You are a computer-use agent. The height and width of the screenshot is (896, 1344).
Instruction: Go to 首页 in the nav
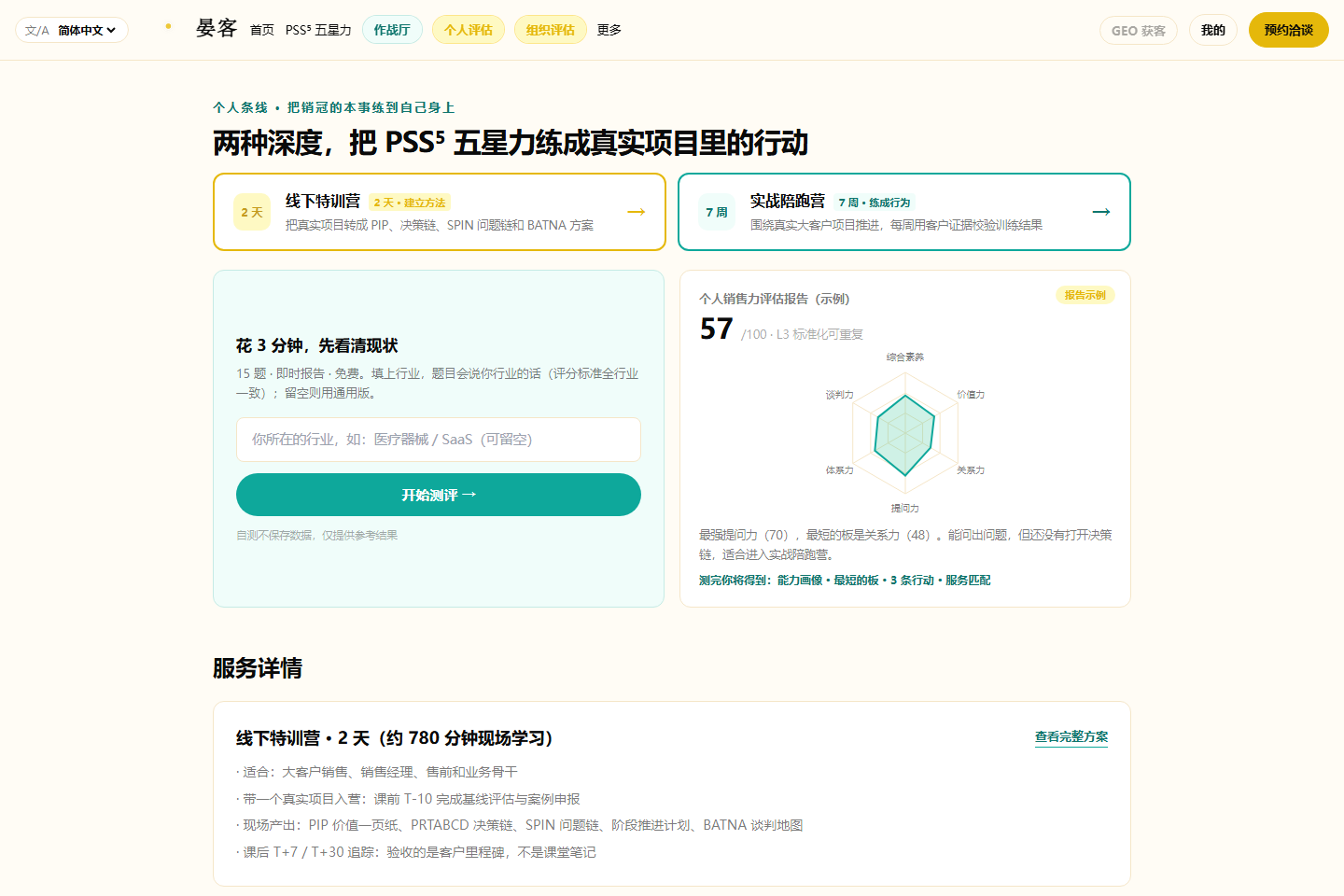click(x=262, y=30)
